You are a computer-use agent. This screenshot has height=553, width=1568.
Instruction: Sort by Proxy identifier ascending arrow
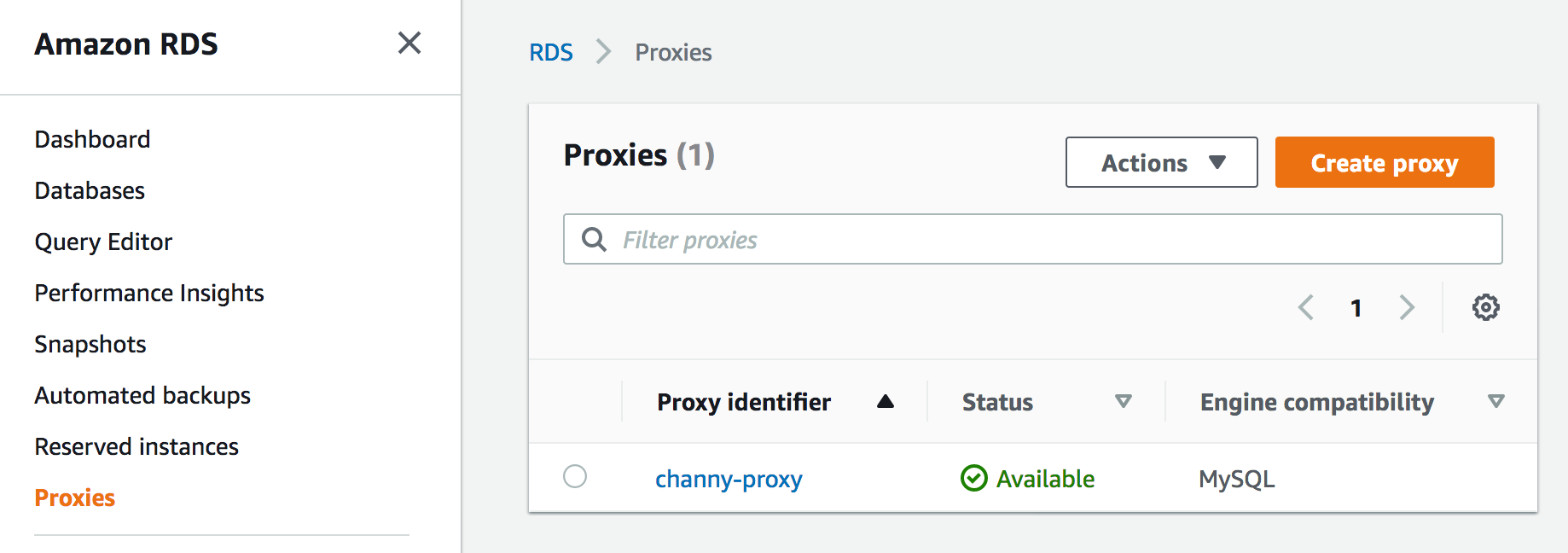tap(886, 401)
